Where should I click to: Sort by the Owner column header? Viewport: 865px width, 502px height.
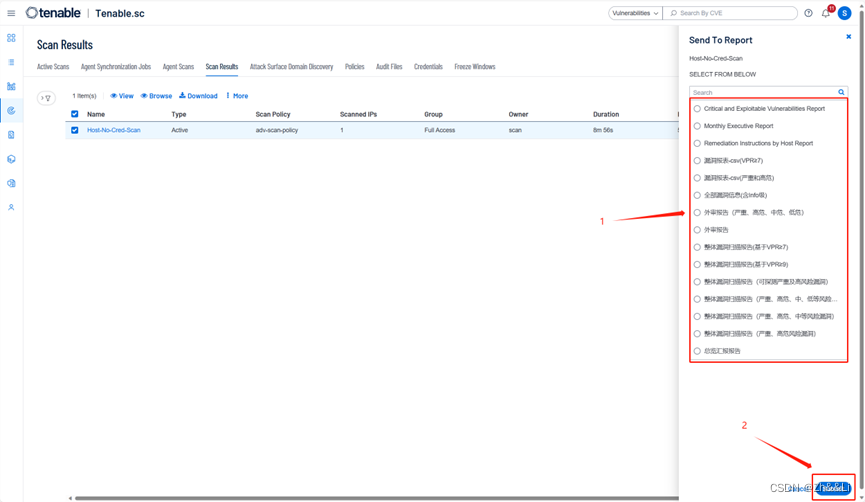[x=518, y=114]
